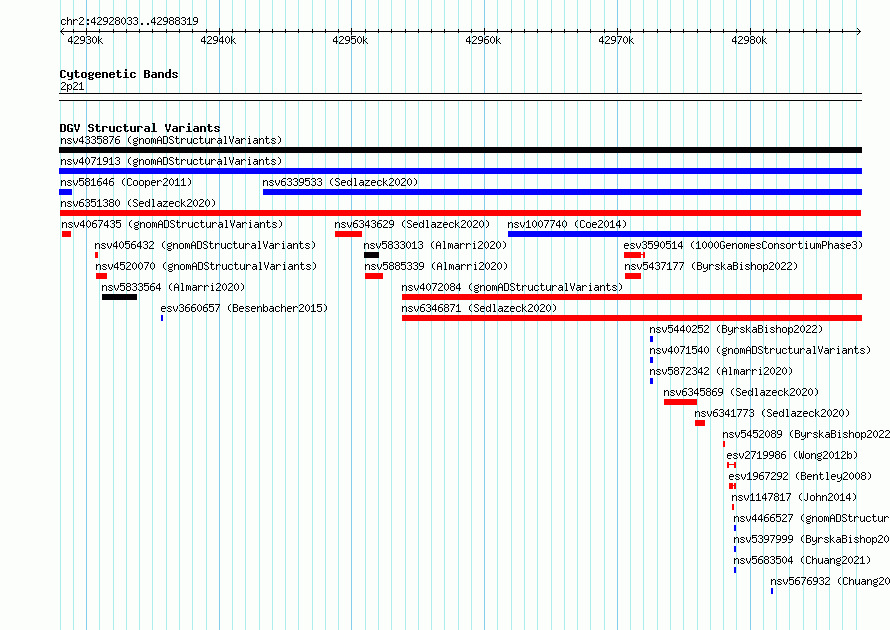Screen dimensions: 890x630
Task: Click red bar under nsv5885339
Action: point(373,276)
